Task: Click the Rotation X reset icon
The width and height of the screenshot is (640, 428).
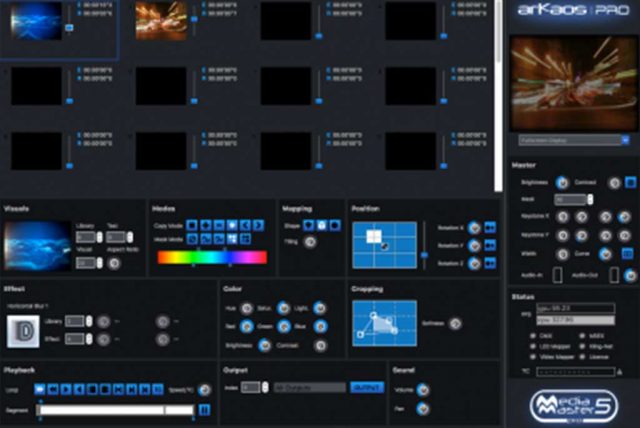Action: [490, 227]
